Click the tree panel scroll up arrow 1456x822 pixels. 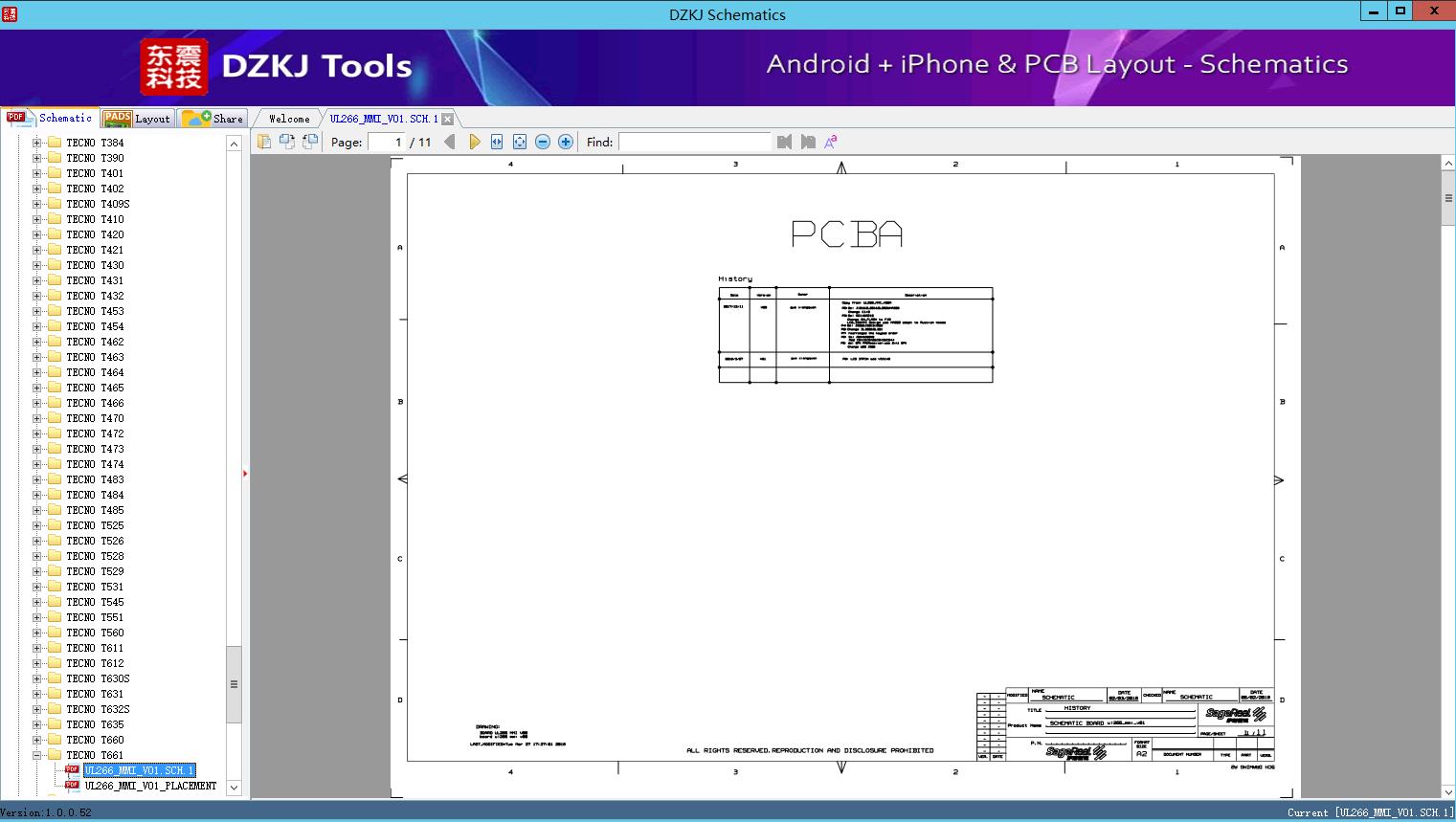pyautogui.click(x=234, y=144)
